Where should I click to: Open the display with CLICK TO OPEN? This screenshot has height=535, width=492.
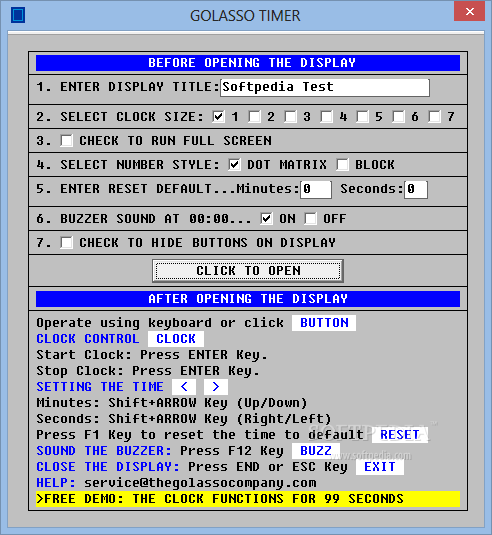pyautogui.click(x=248, y=271)
